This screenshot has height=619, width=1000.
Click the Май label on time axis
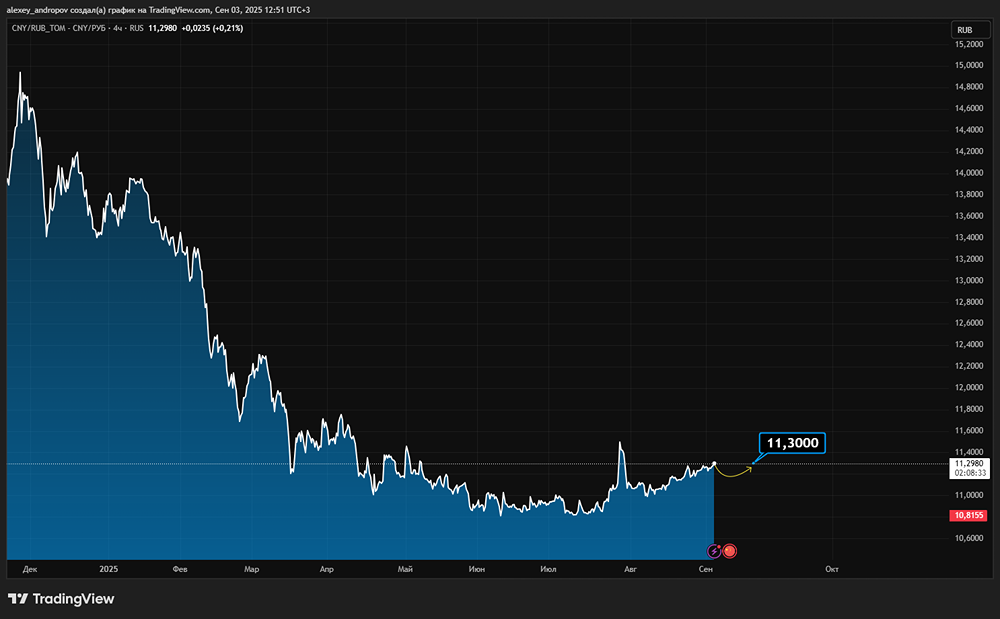(x=405, y=569)
